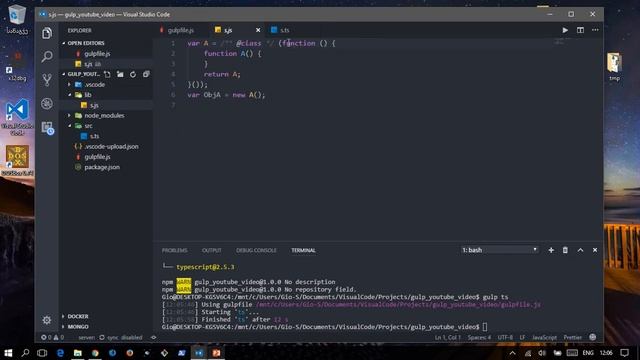The image size is (640, 360).
Task: Click the editor minimap
Action: tap(559, 42)
